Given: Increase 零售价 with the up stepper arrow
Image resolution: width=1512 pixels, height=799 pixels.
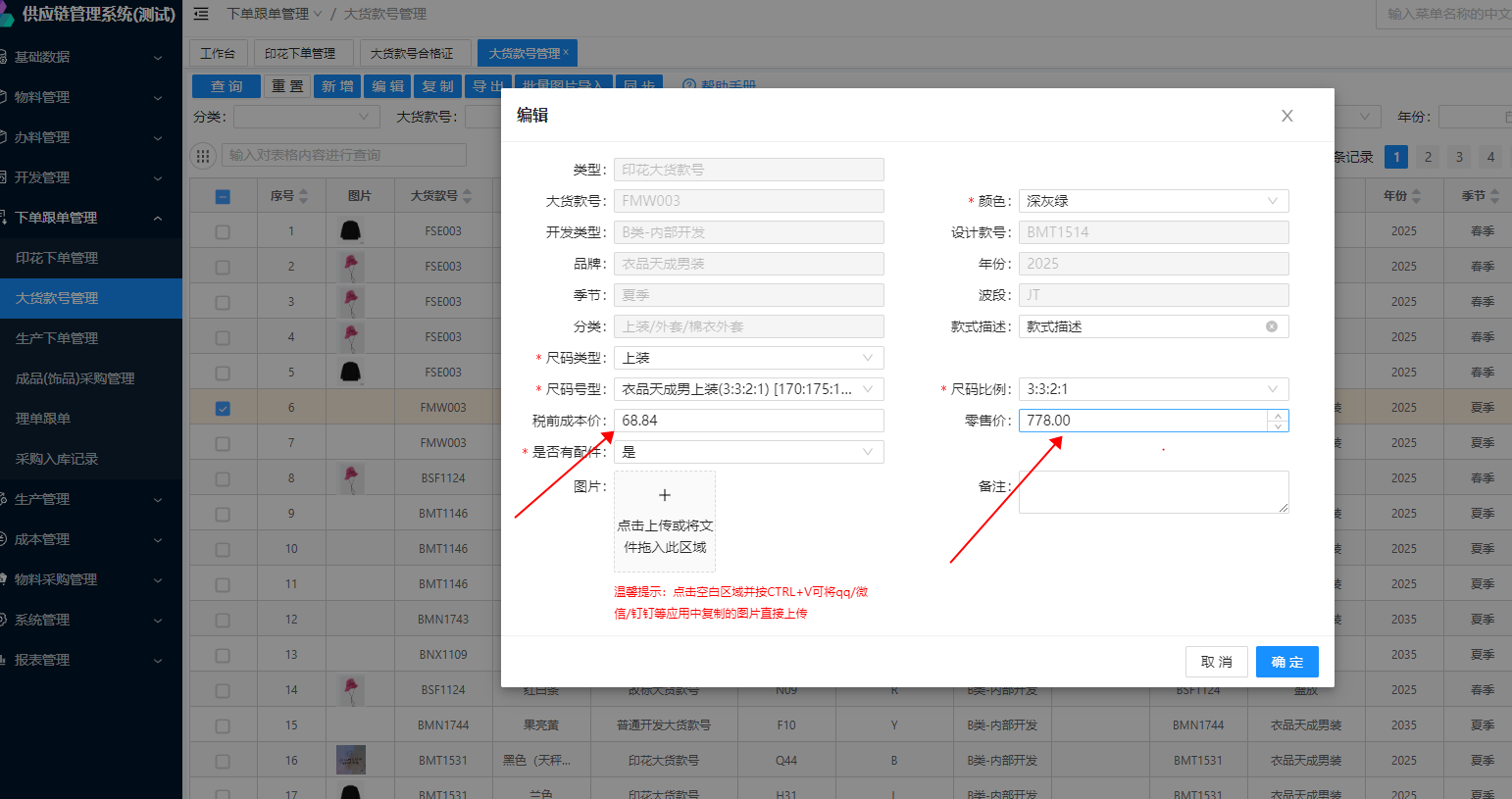Looking at the screenshot, I should click(1277, 415).
